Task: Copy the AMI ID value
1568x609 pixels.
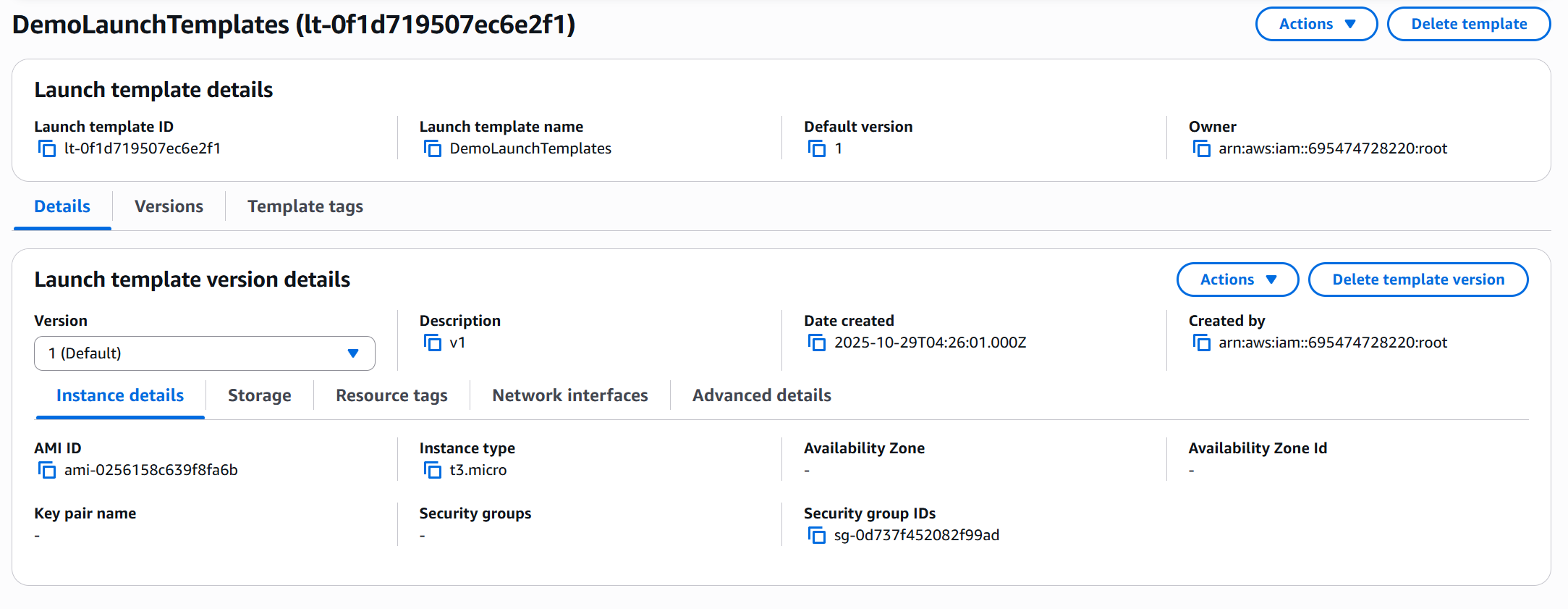Action: pyautogui.click(x=47, y=471)
